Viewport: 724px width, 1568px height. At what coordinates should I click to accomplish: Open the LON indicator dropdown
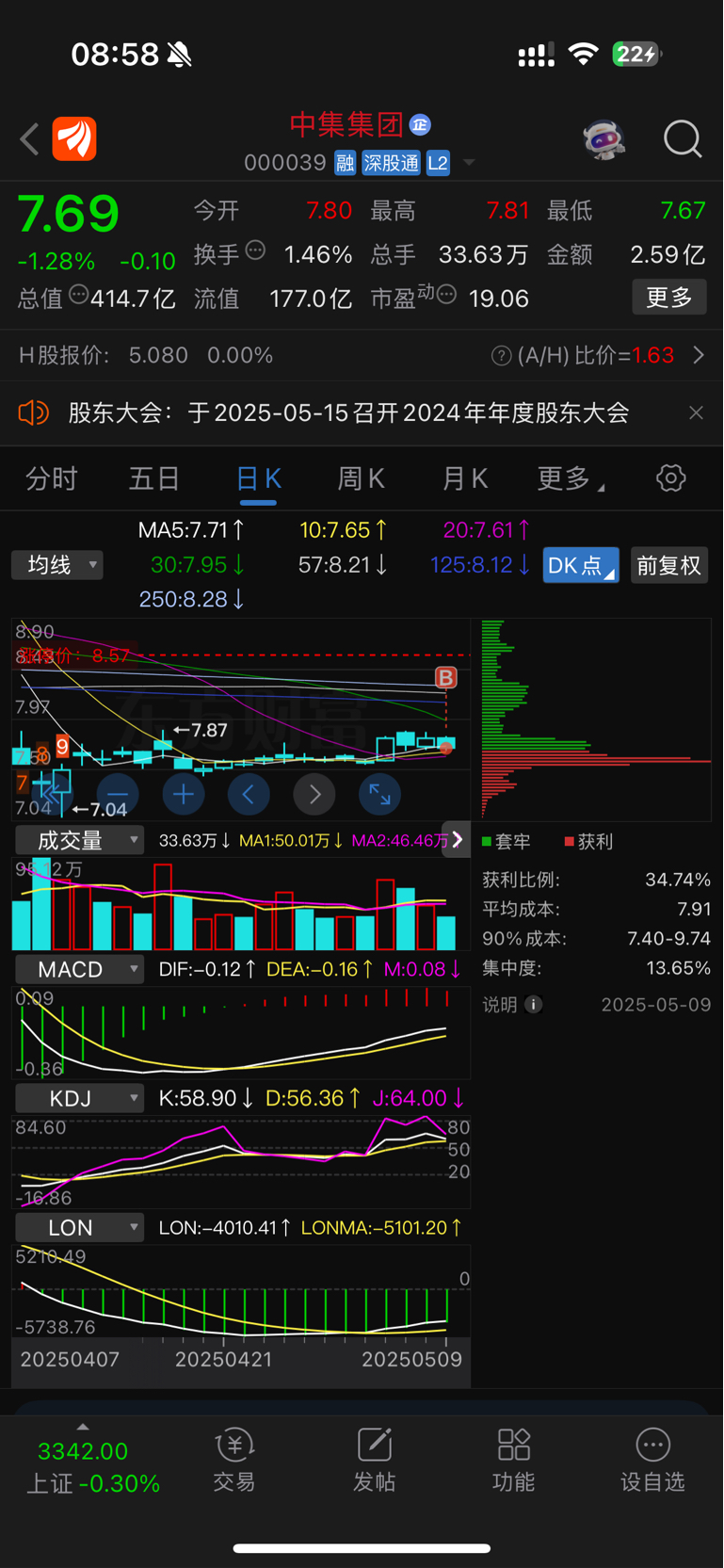click(80, 1227)
